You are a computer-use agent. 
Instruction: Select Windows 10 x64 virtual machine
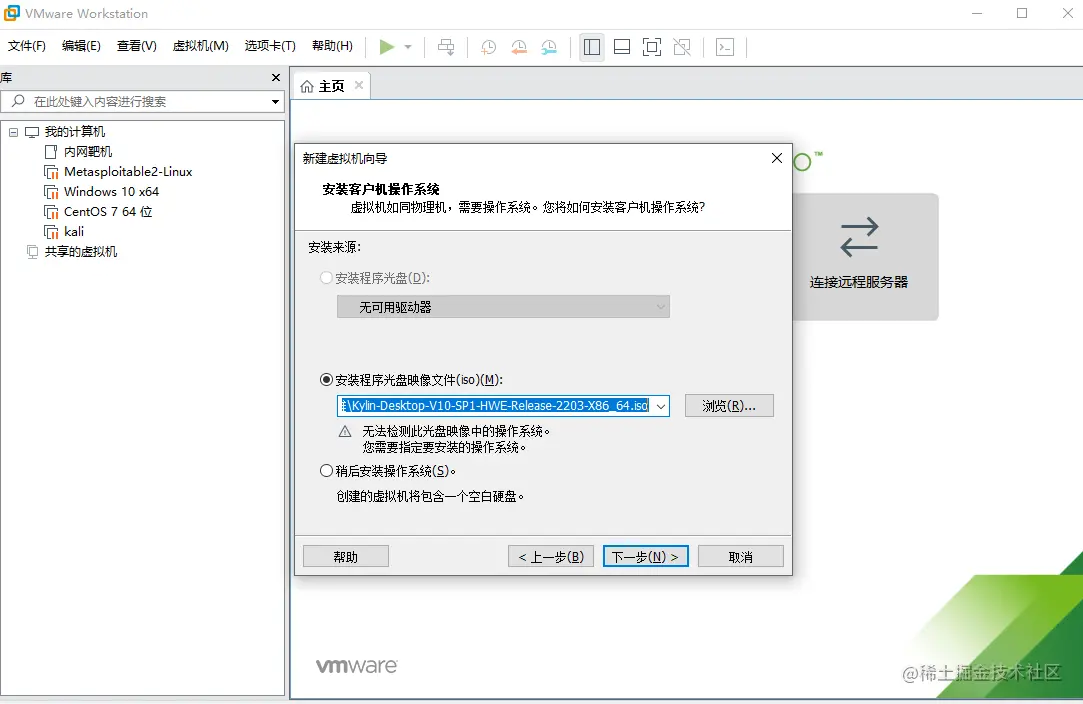pos(111,191)
